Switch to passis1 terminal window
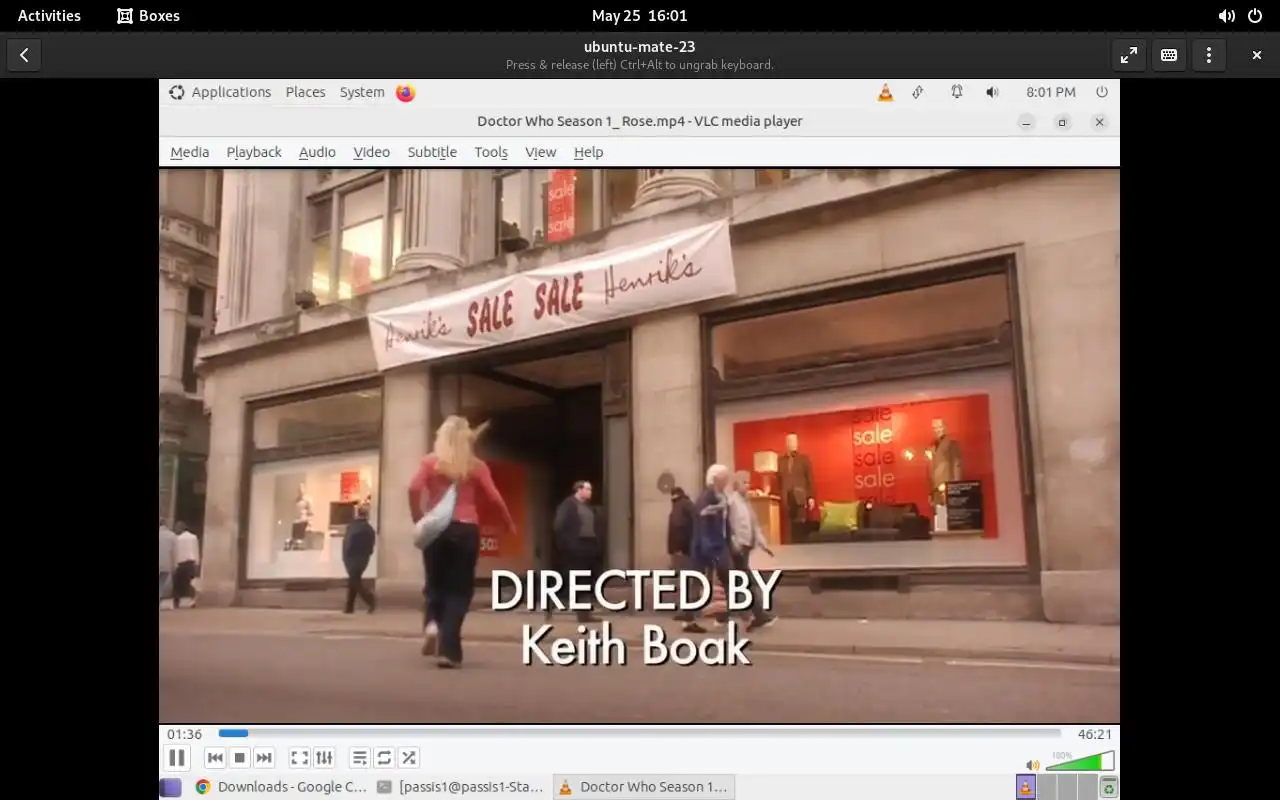 pyautogui.click(x=461, y=787)
